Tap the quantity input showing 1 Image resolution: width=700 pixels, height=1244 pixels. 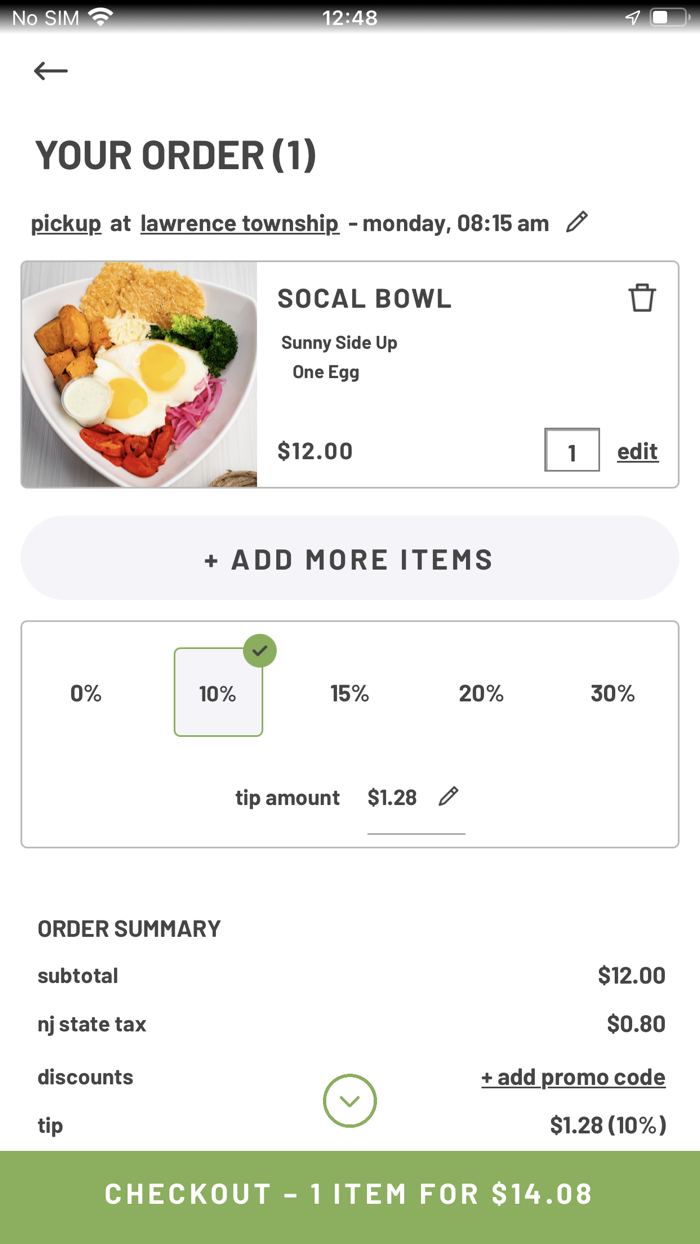pyautogui.click(x=571, y=450)
